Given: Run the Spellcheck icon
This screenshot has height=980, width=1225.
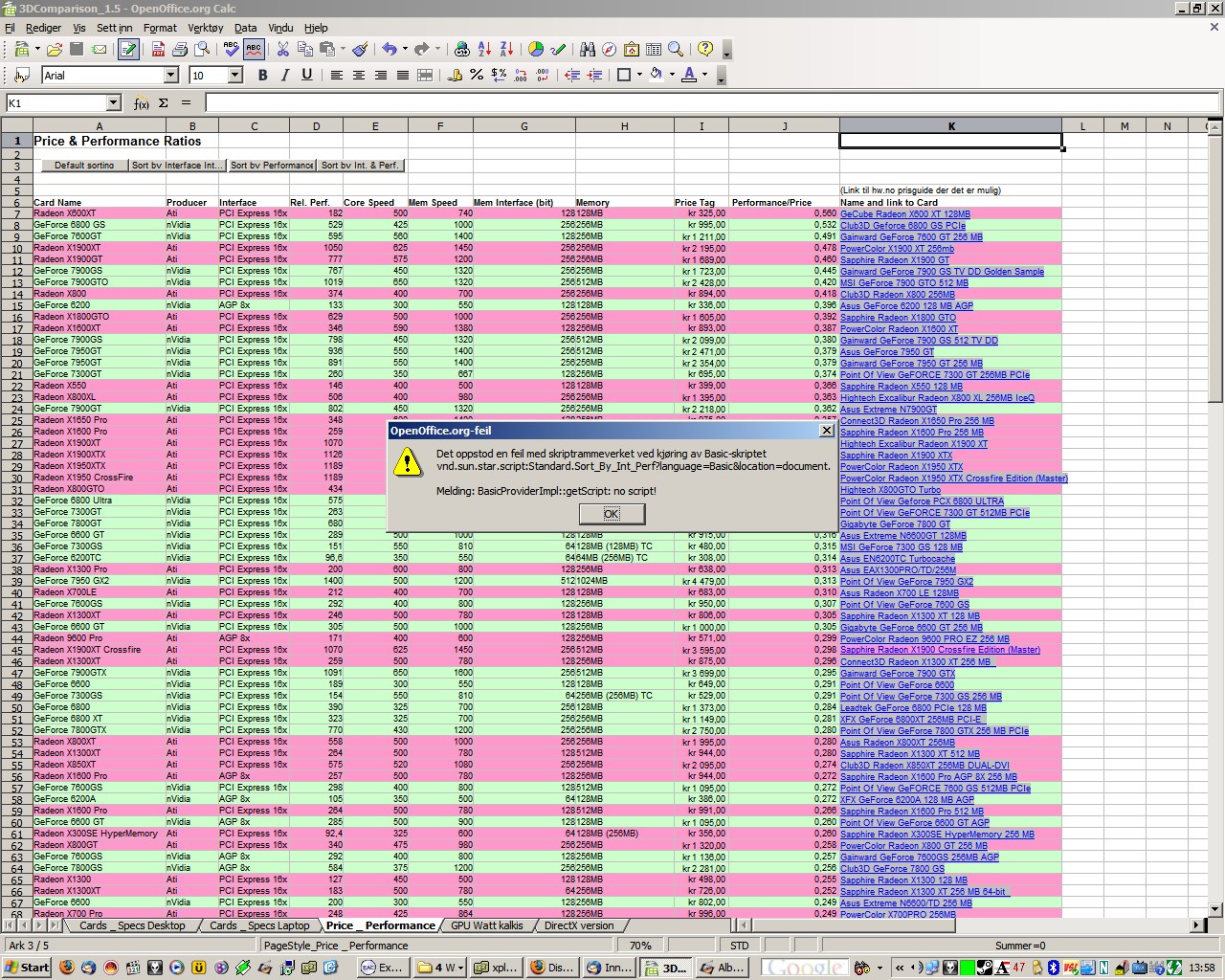Looking at the screenshot, I should pos(231,49).
